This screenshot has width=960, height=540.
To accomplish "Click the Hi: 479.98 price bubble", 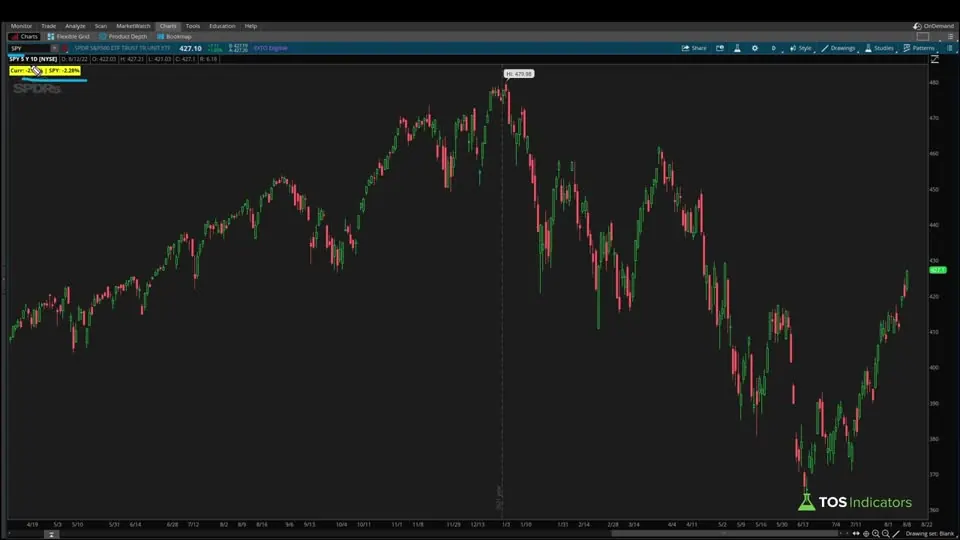I will click(519, 74).
